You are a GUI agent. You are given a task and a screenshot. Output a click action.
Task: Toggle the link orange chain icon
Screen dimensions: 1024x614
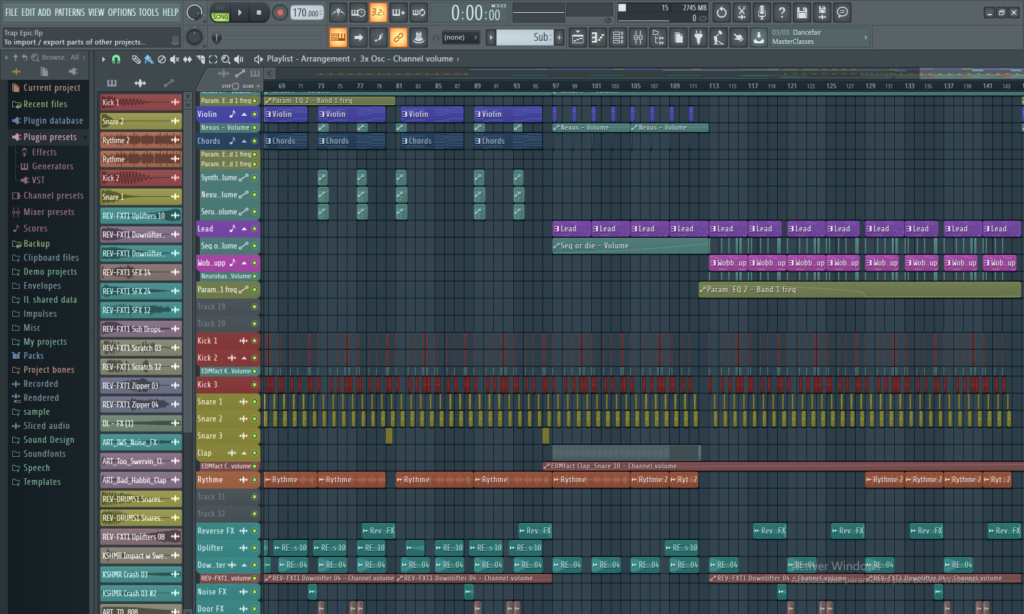tap(398, 38)
